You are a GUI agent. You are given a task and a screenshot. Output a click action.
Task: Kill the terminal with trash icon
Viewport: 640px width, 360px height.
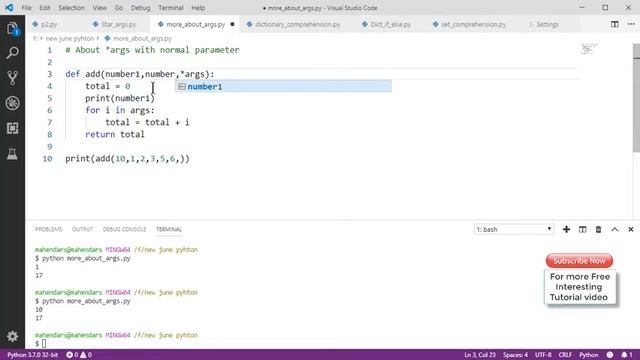(x=598, y=229)
